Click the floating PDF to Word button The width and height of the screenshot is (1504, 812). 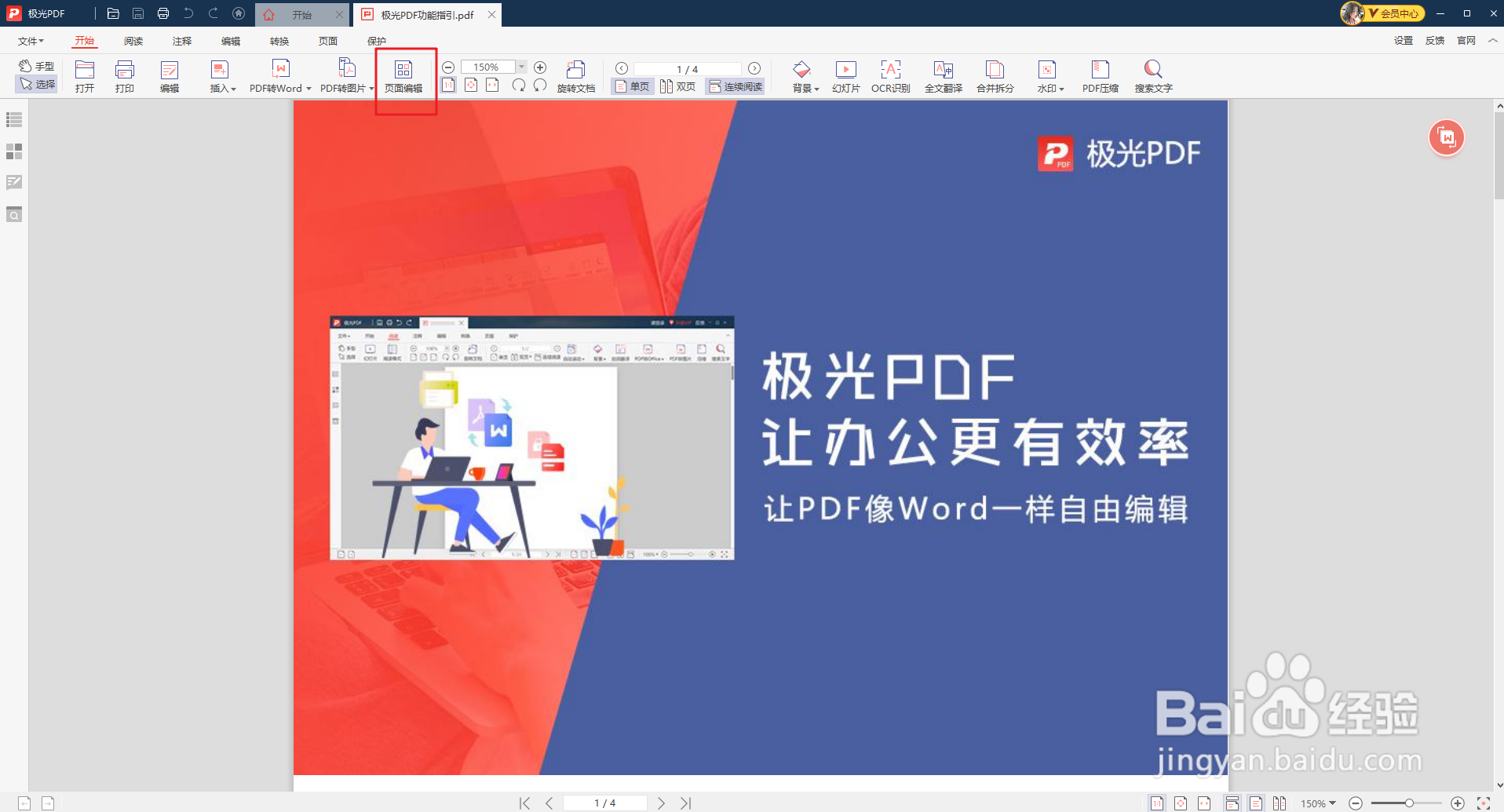tap(1447, 138)
